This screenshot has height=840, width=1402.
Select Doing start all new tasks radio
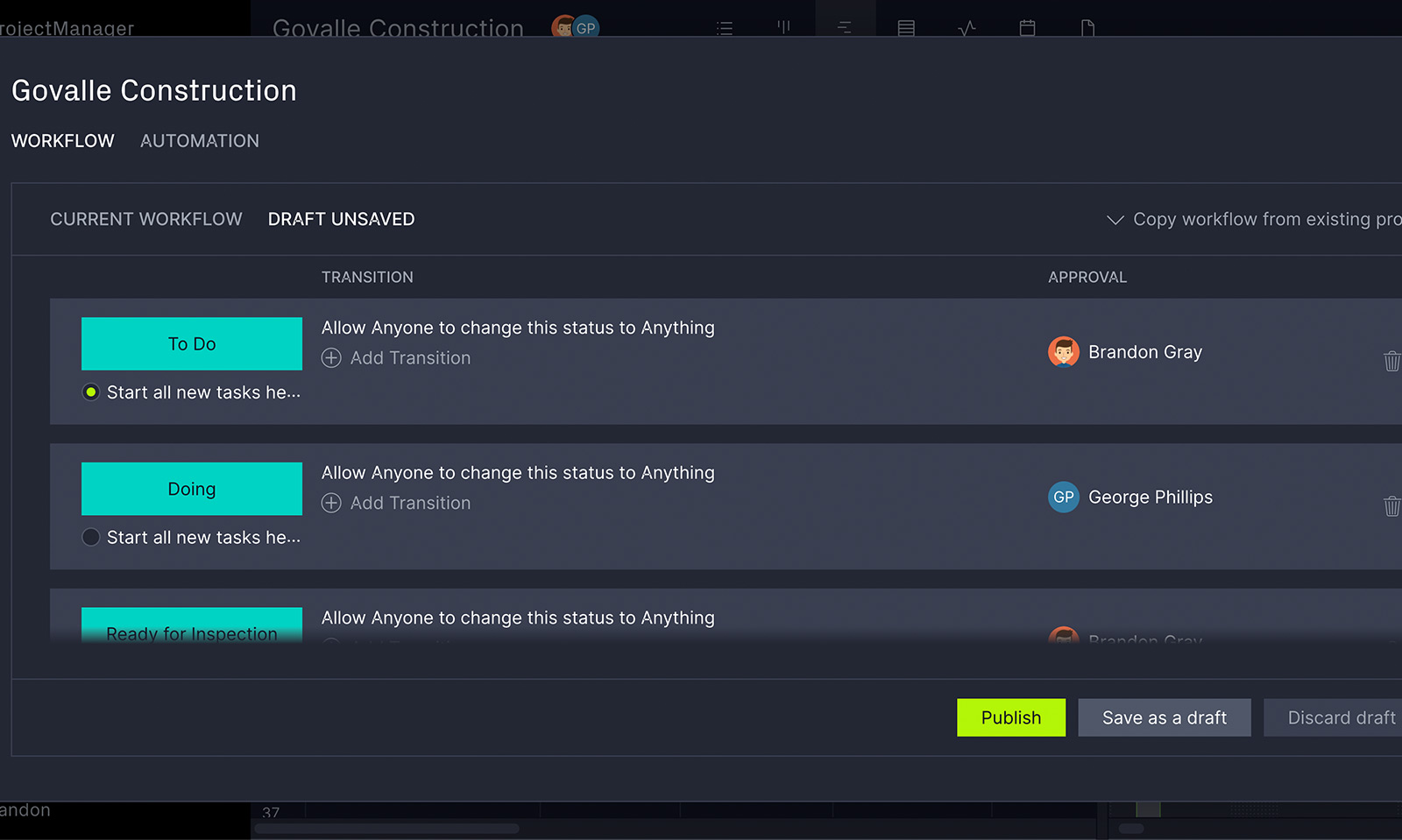(90, 537)
